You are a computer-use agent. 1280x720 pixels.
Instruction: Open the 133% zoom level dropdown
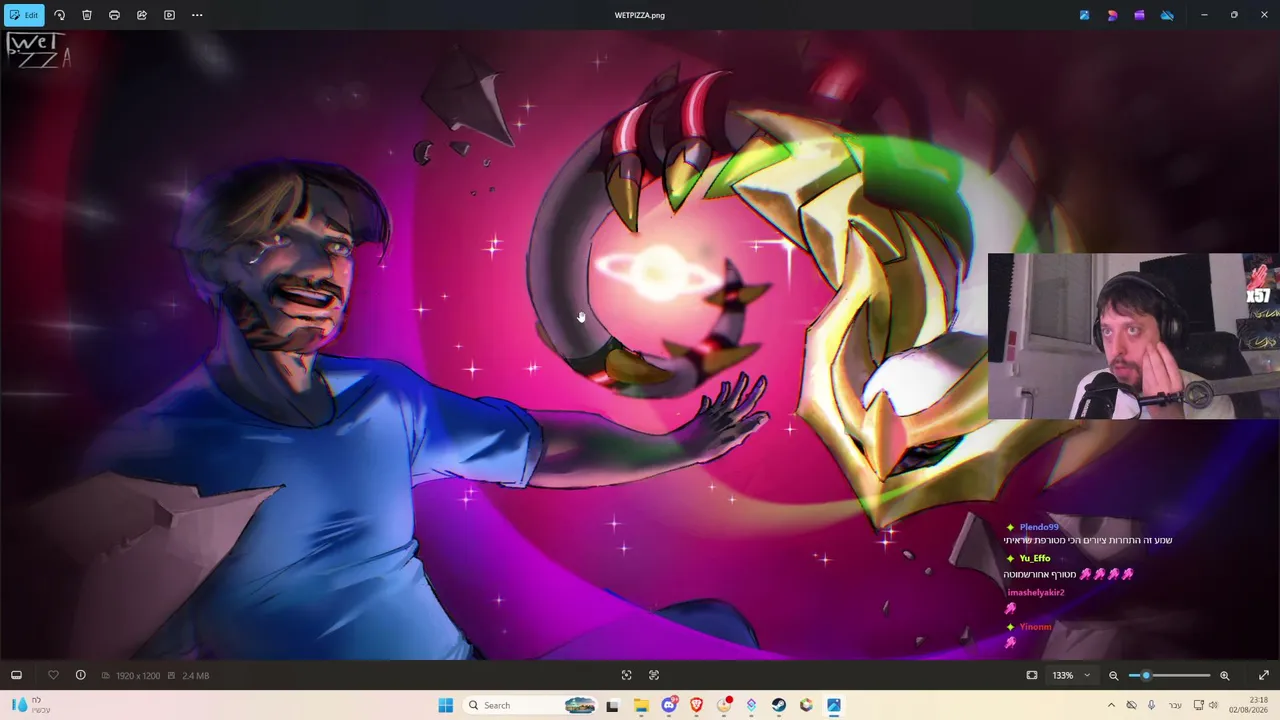(x=1071, y=675)
